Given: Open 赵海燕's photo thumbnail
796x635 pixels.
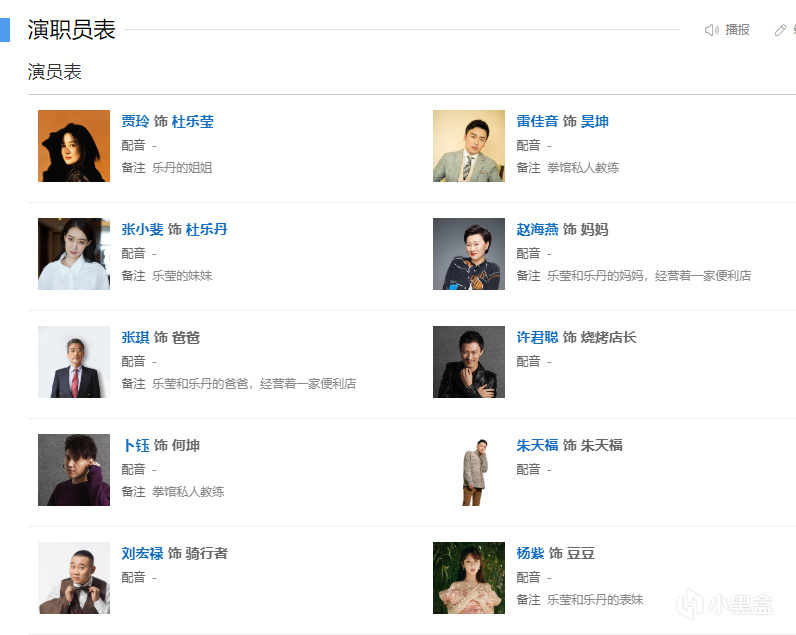Looking at the screenshot, I should (x=469, y=254).
